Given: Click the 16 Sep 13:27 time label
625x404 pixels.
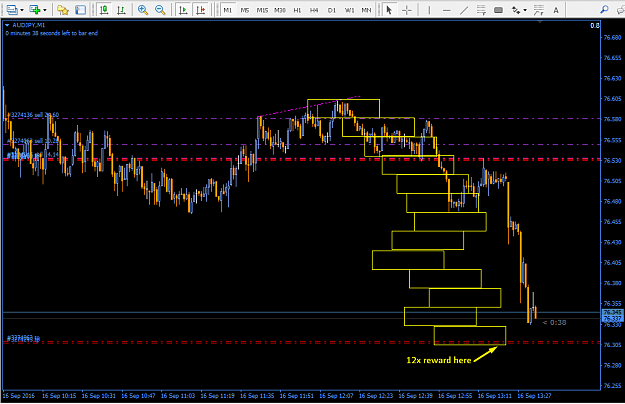Looking at the screenshot, I should [x=534, y=396].
